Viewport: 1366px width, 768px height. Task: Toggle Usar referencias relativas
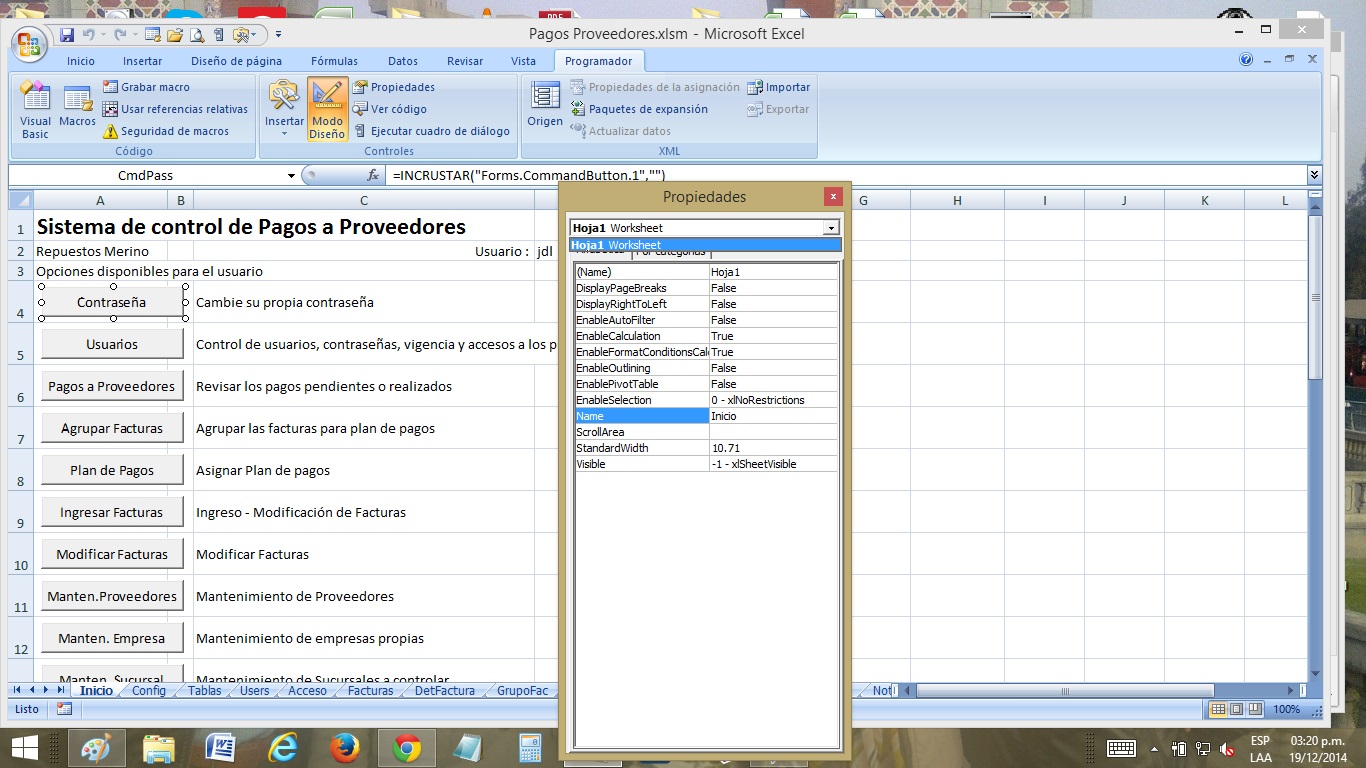coord(175,109)
